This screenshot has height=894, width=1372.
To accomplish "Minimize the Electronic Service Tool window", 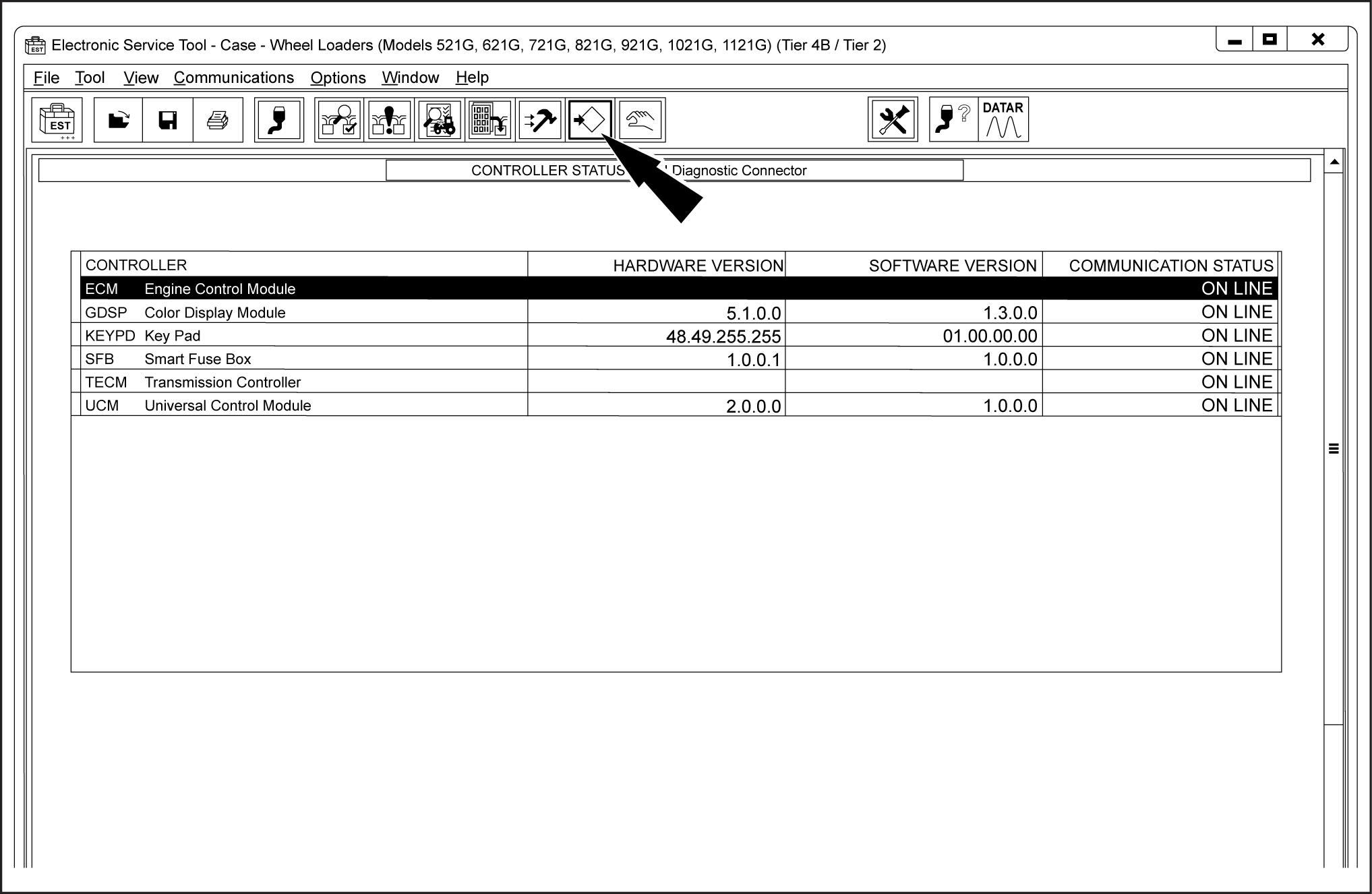I will click(x=1235, y=40).
